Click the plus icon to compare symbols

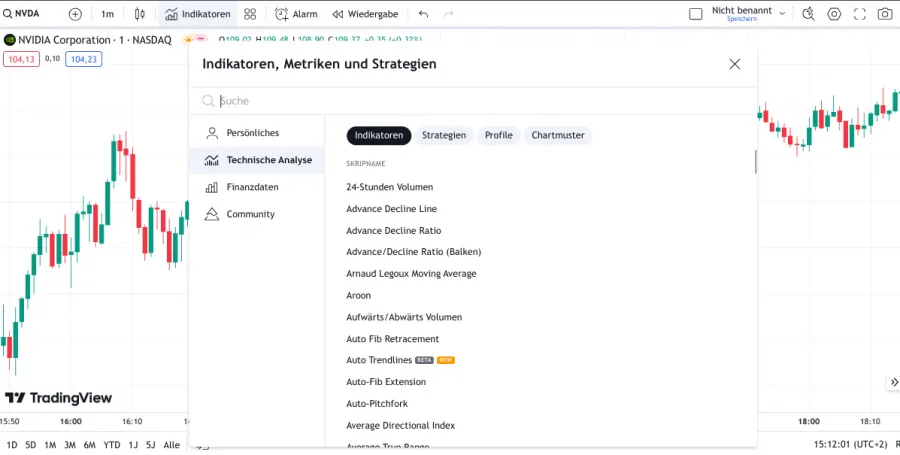(75, 14)
